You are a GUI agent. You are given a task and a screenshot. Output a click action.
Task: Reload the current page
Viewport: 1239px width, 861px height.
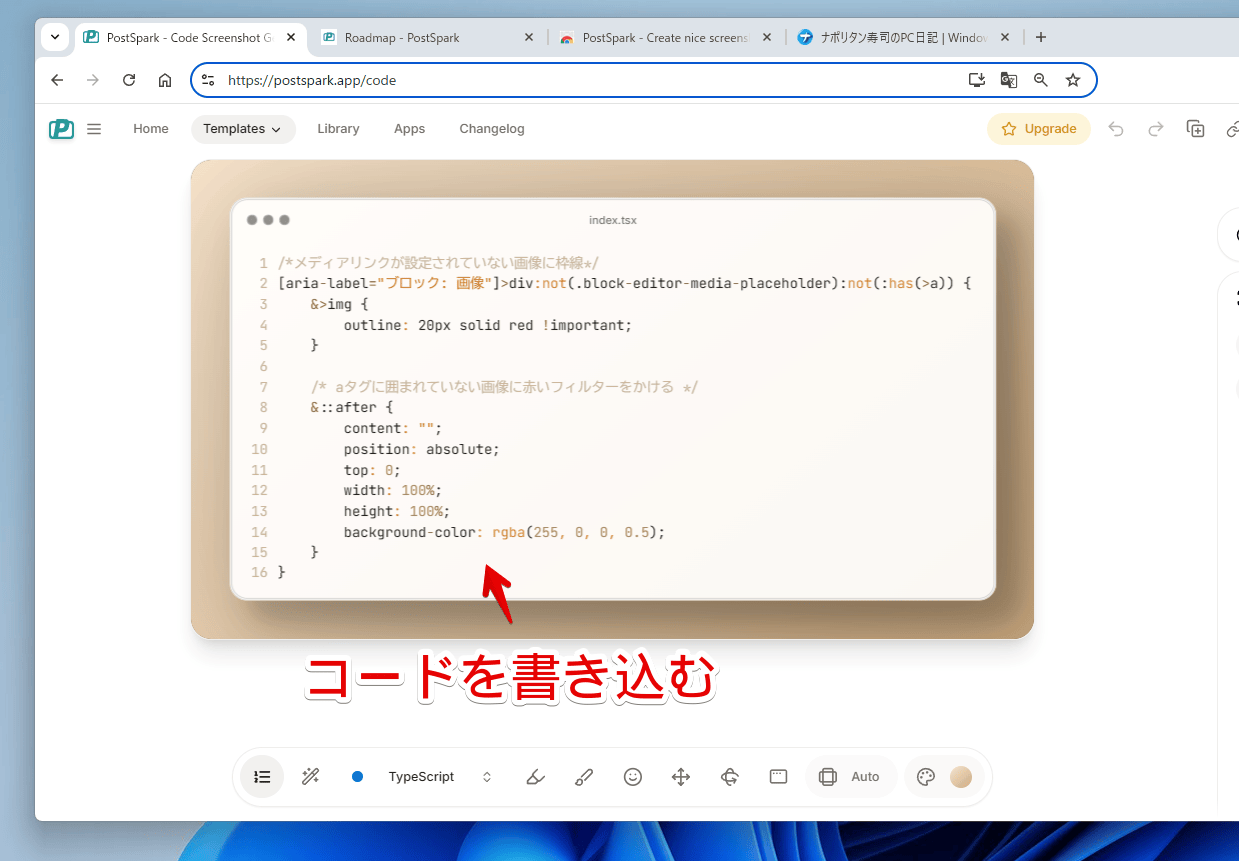(129, 80)
